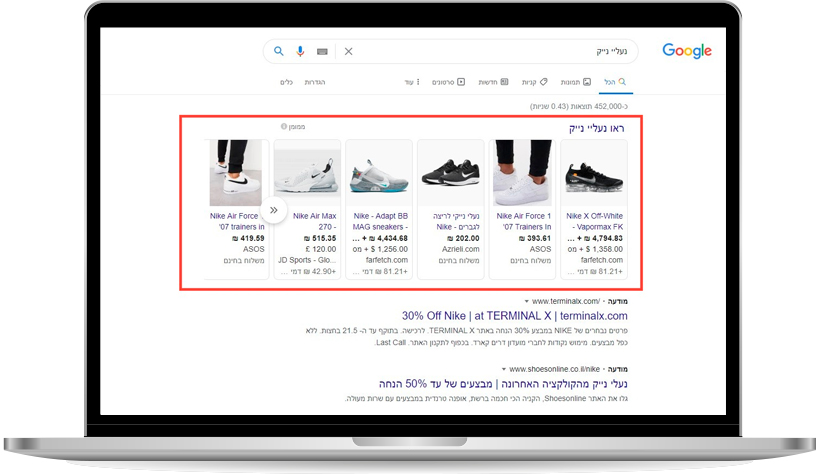Open Nike Air Max 270 product image

coord(307,173)
